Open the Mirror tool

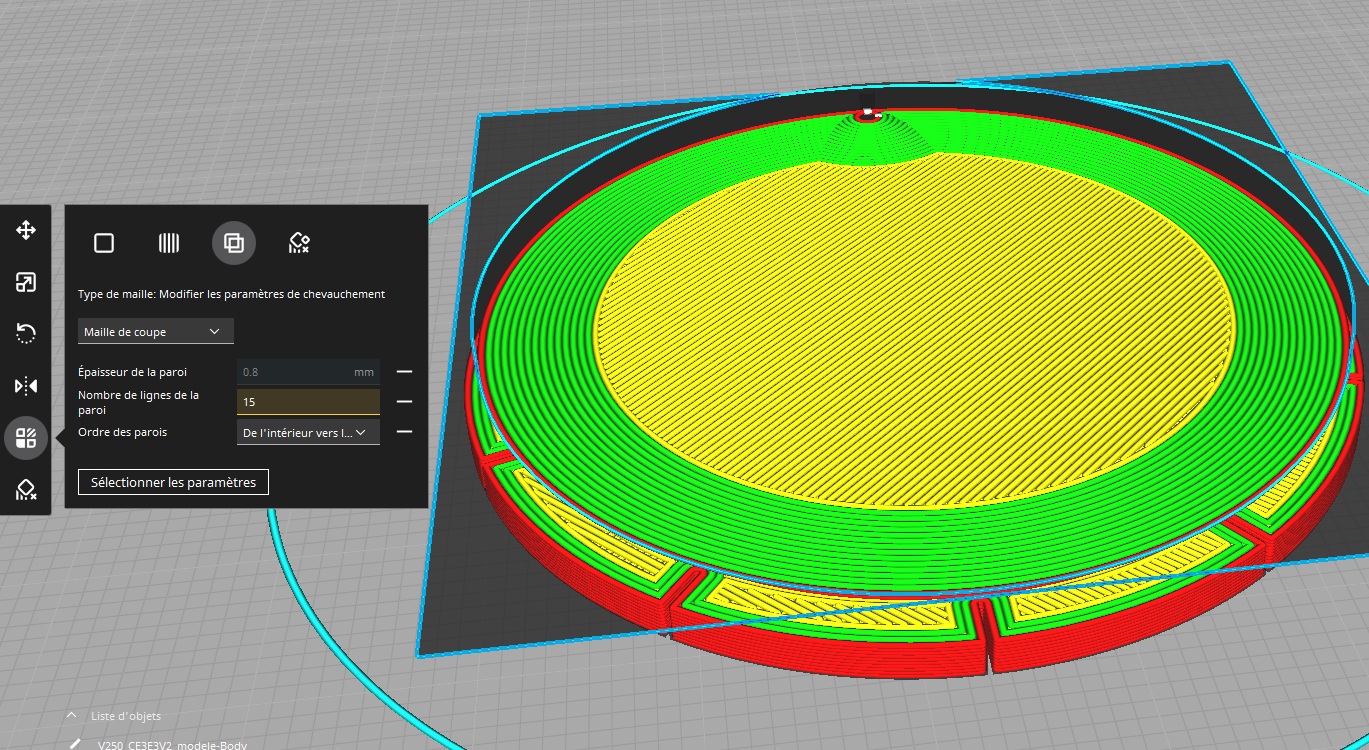coord(26,386)
